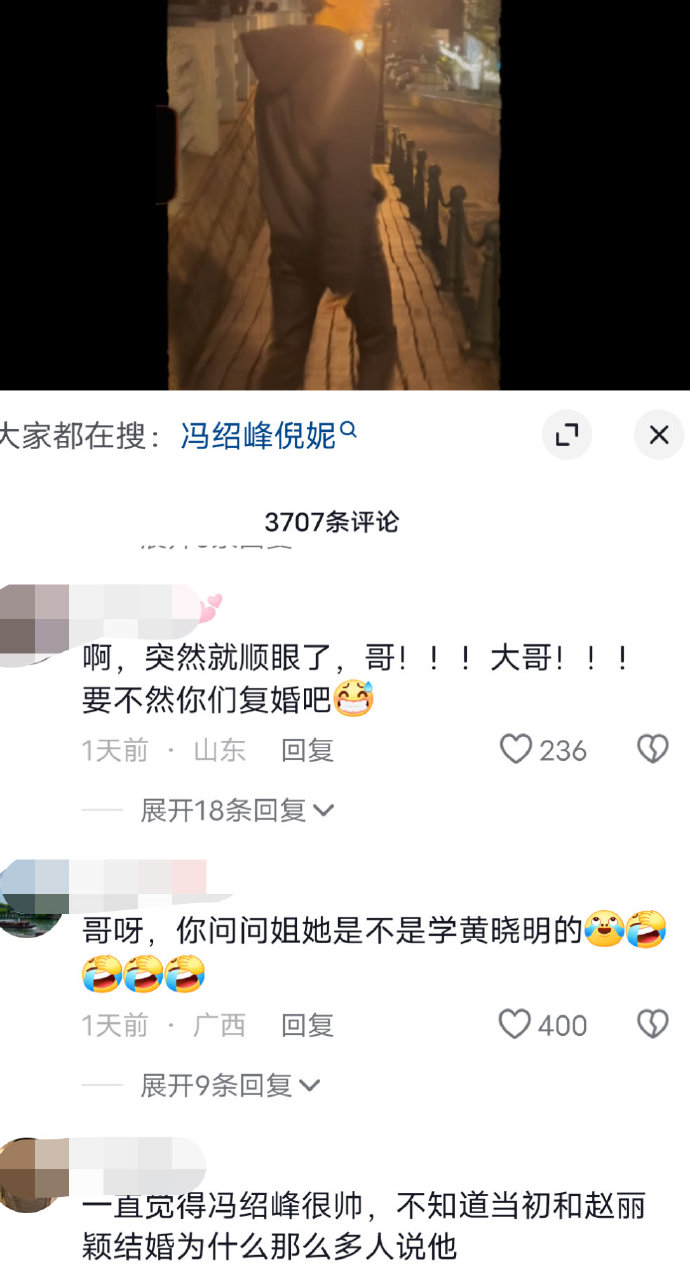Screen dimensions: 690x1271
Task: Close the comments panel
Action: pyautogui.click(x=659, y=435)
